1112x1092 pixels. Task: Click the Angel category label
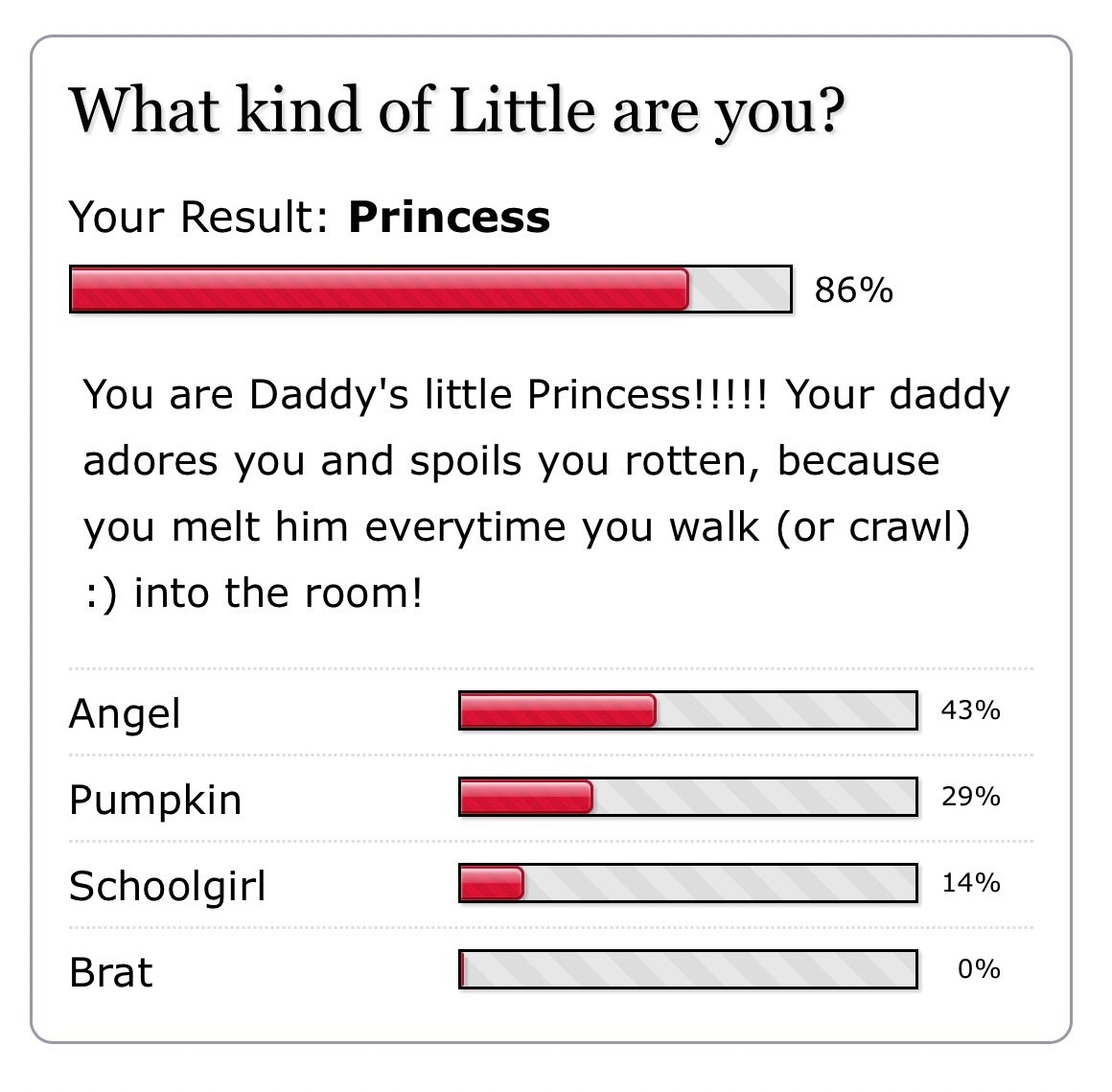tap(125, 714)
